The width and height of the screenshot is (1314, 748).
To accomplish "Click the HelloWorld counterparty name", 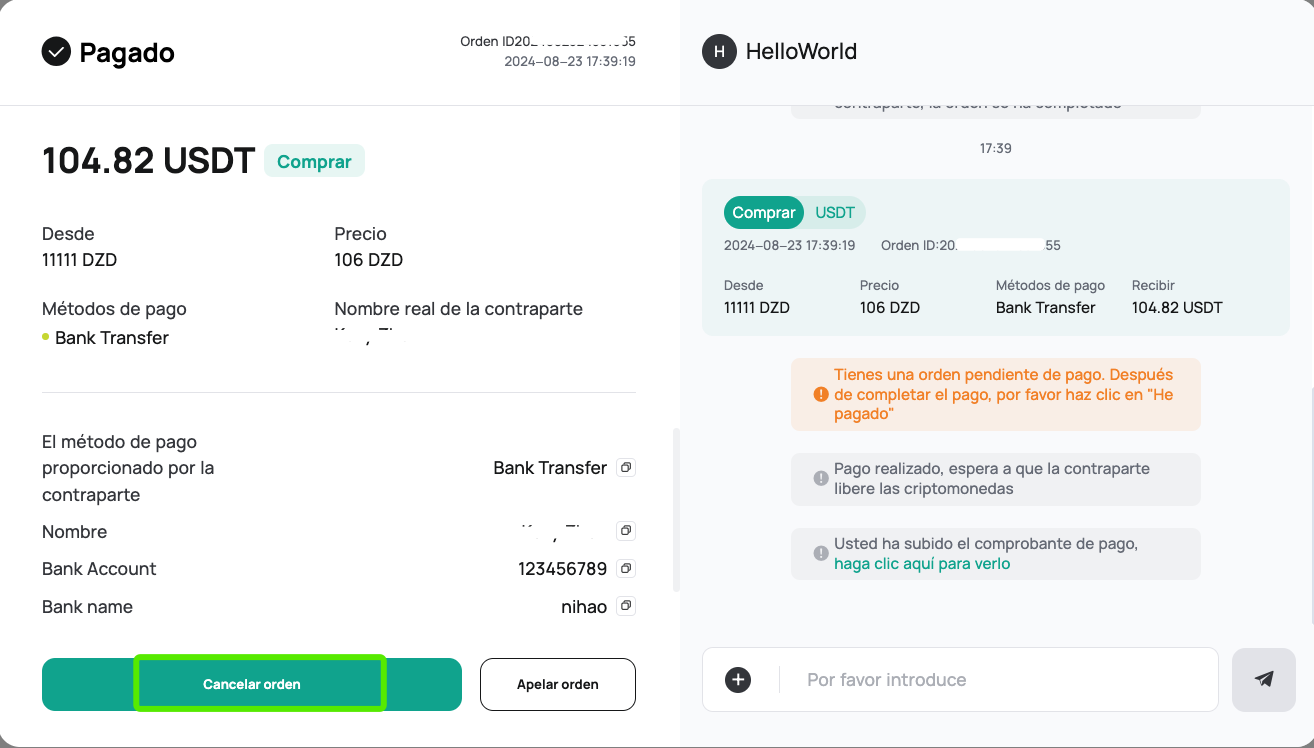I will 801,52.
